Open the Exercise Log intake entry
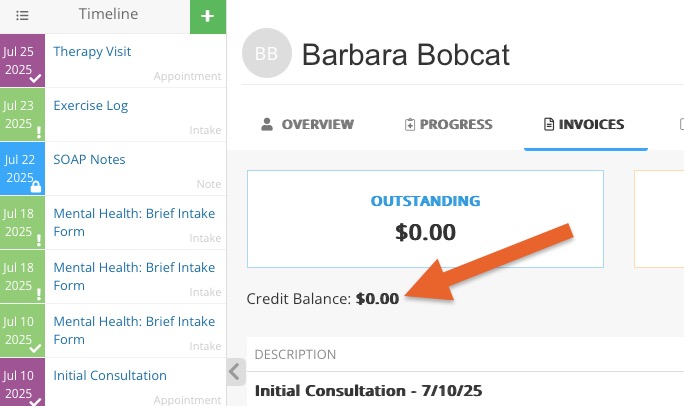Image resolution: width=684 pixels, height=406 pixels. click(x=91, y=106)
